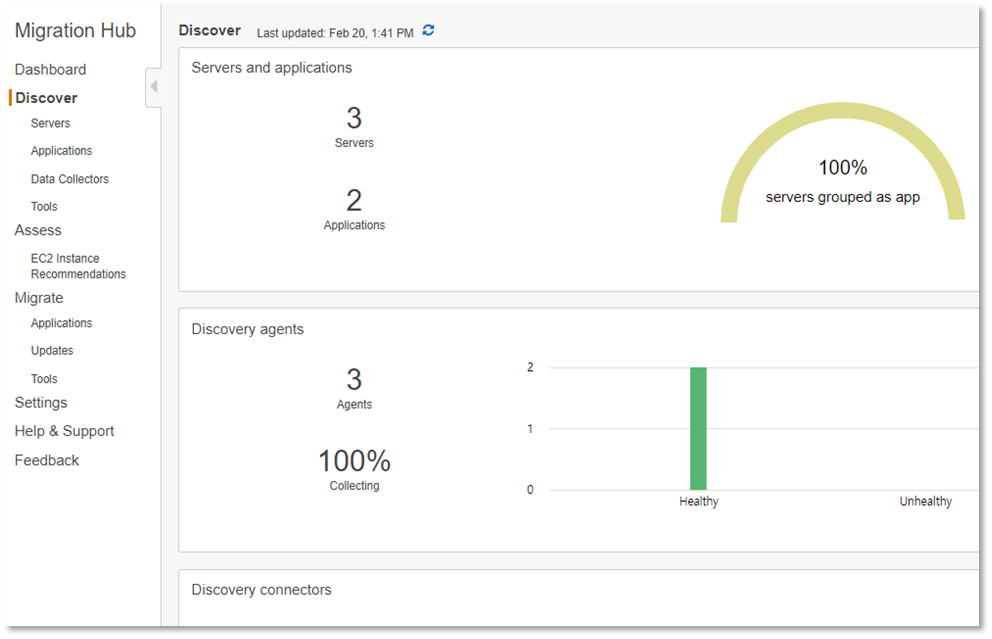This screenshot has height=639, width=992.
Task: Go to Data Collectors
Action: click(70, 179)
